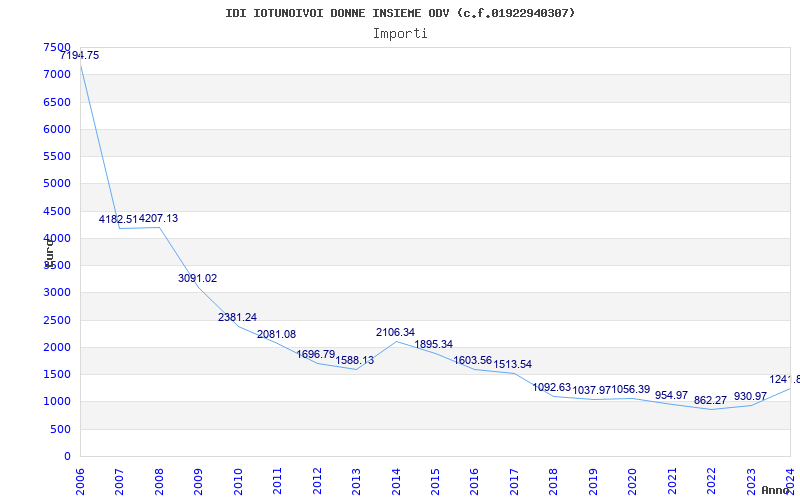Click the x-axis year 2009
Screen dimensions: 800x500
point(198,482)
